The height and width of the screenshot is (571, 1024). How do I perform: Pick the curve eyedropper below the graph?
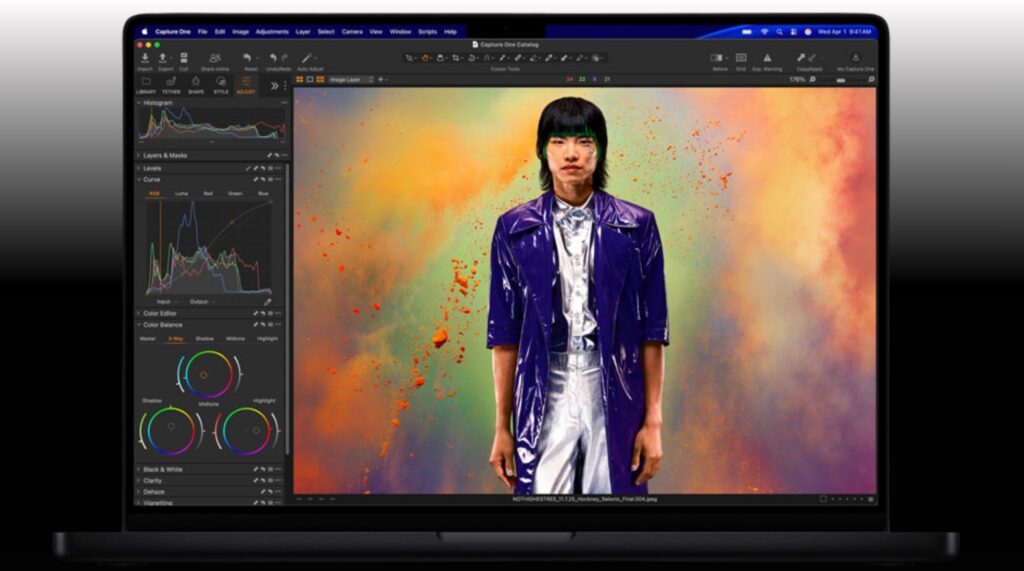(267, 301)
